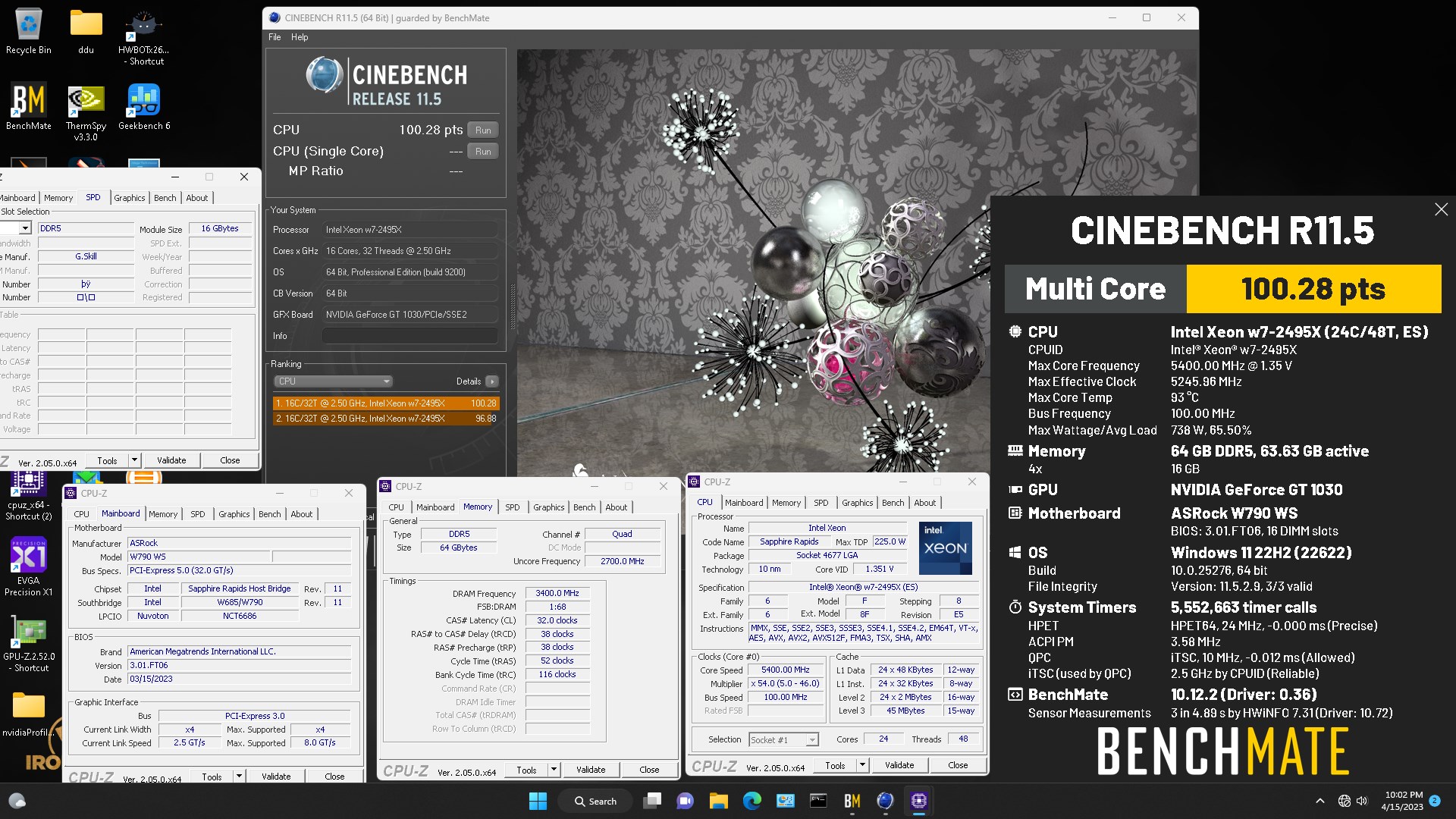The image size is (1456, 819).
Task: Run the CPU (Single Core) test
Action: [x=483, y=152]
